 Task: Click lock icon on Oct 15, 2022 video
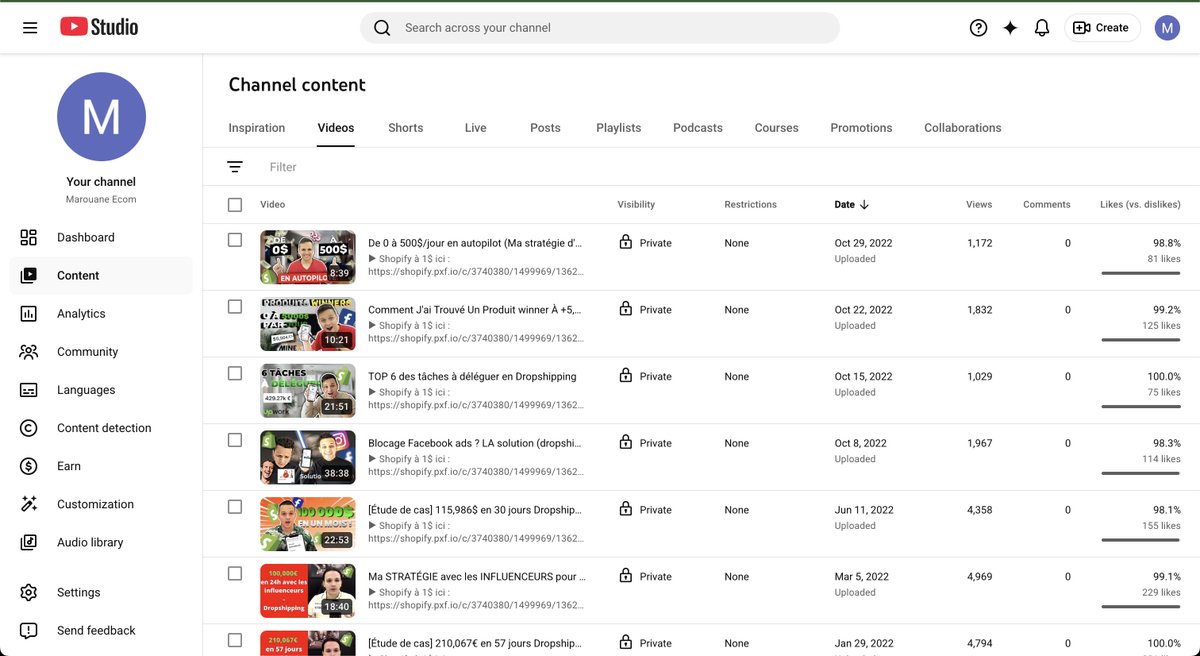tap(626, 376)
